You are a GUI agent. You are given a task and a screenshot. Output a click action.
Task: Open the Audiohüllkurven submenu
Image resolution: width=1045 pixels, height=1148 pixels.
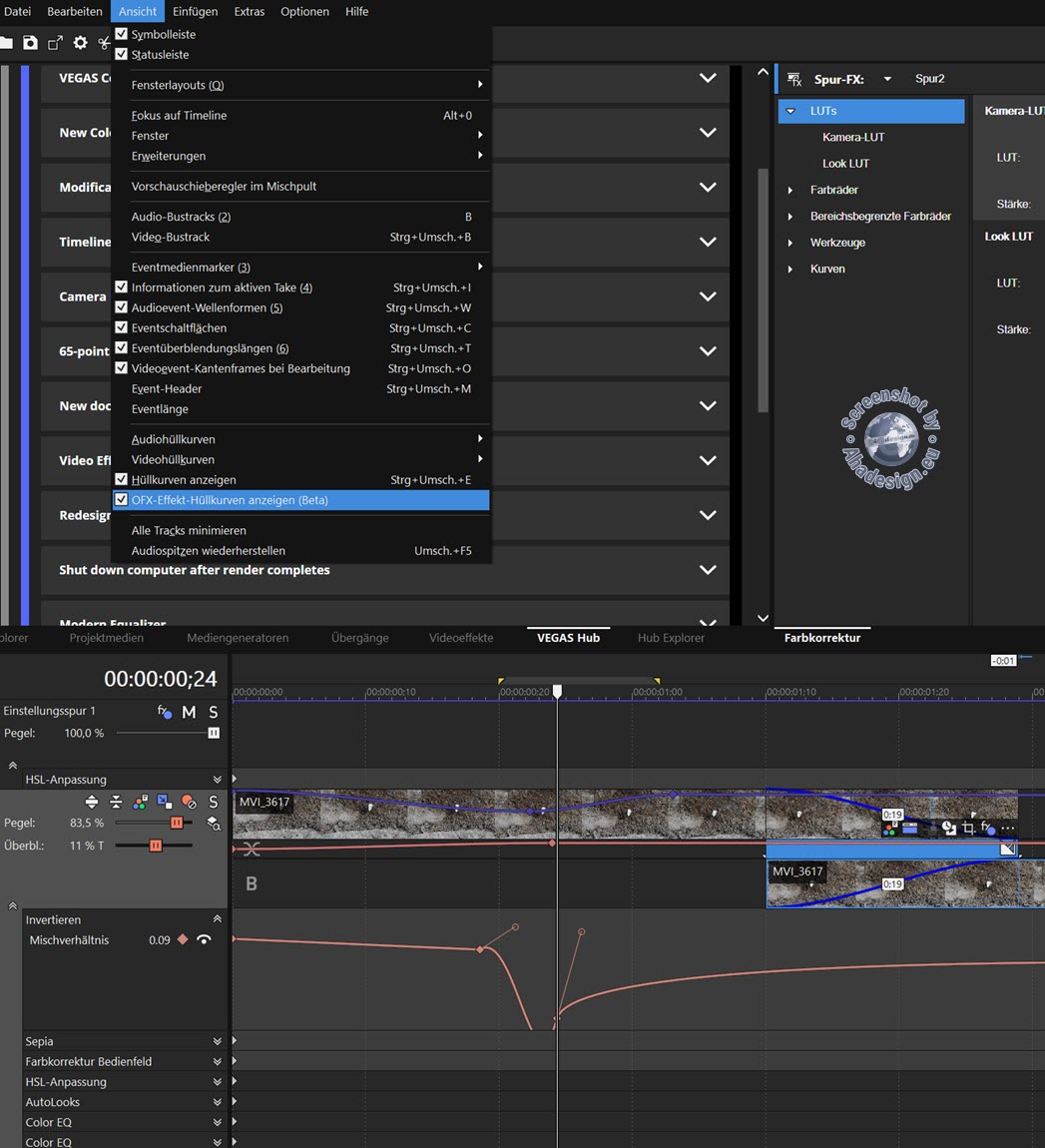click(x=300, y=439)
